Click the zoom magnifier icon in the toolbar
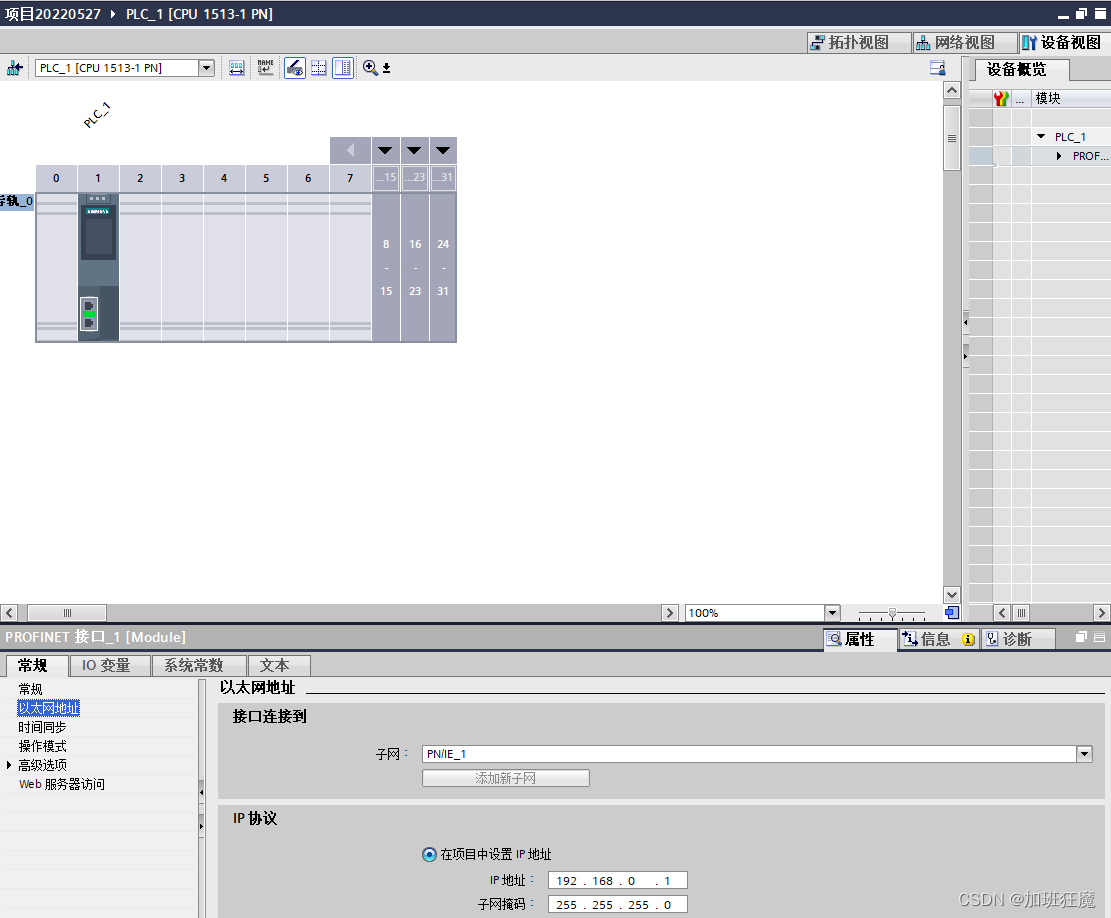This screenshot has height=918, width=1111. [369, 67]
